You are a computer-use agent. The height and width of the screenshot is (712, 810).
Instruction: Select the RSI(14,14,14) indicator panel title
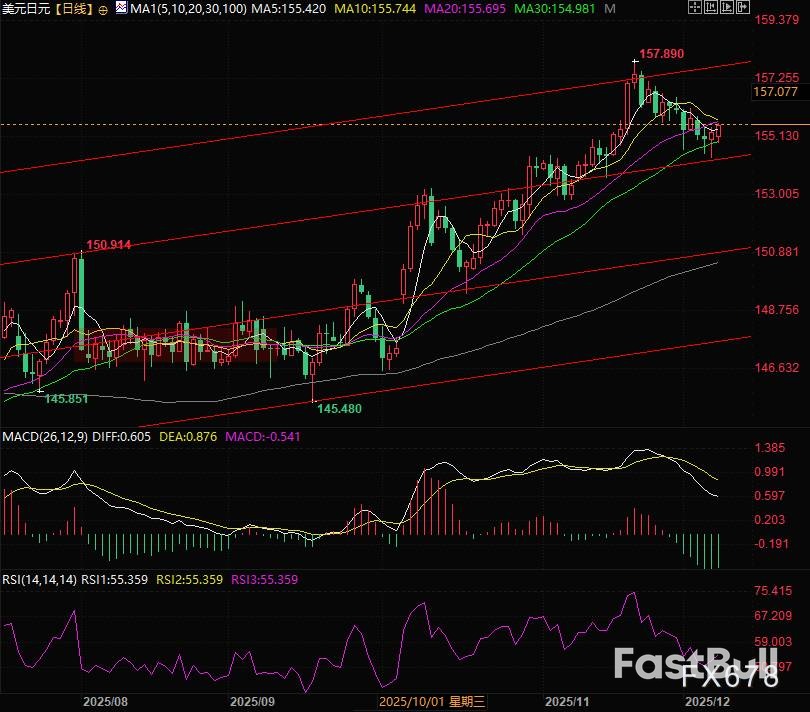click(39, 579)
